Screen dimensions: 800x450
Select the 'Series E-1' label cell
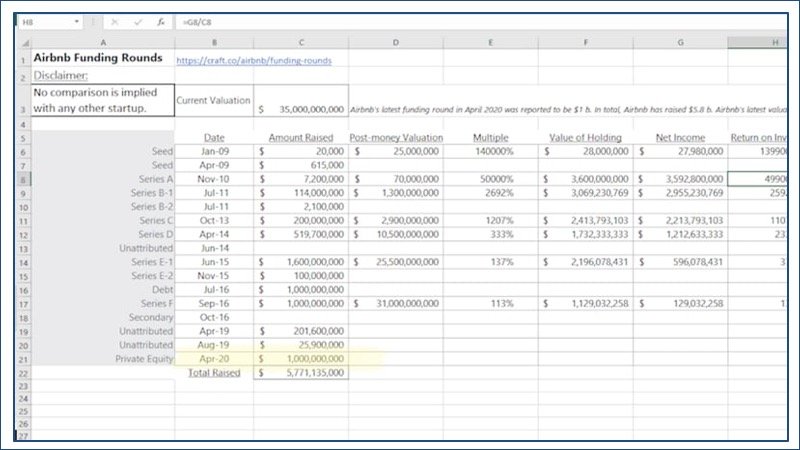[x=103, y=262]
